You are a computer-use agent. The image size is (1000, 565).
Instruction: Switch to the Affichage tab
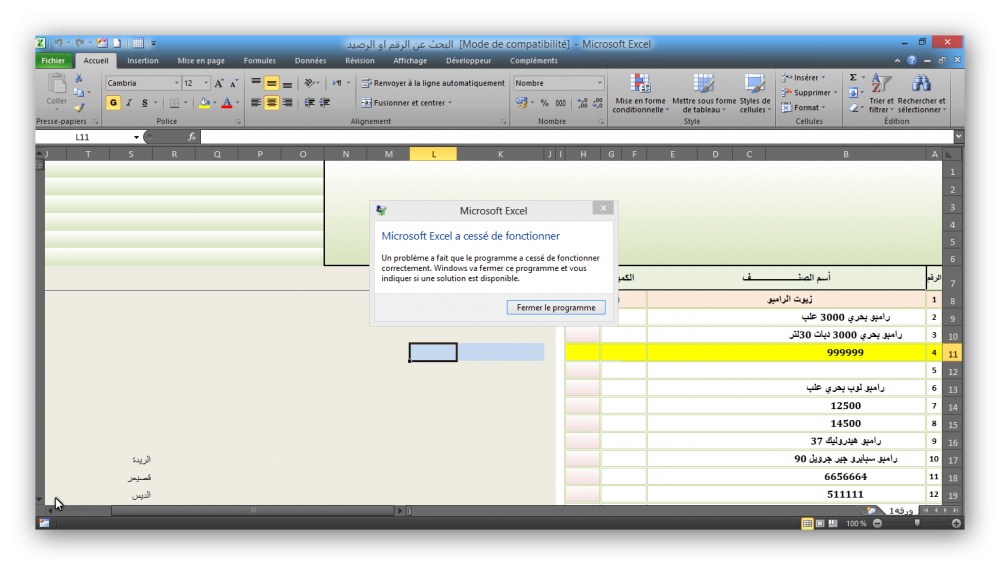coord(410,61)
